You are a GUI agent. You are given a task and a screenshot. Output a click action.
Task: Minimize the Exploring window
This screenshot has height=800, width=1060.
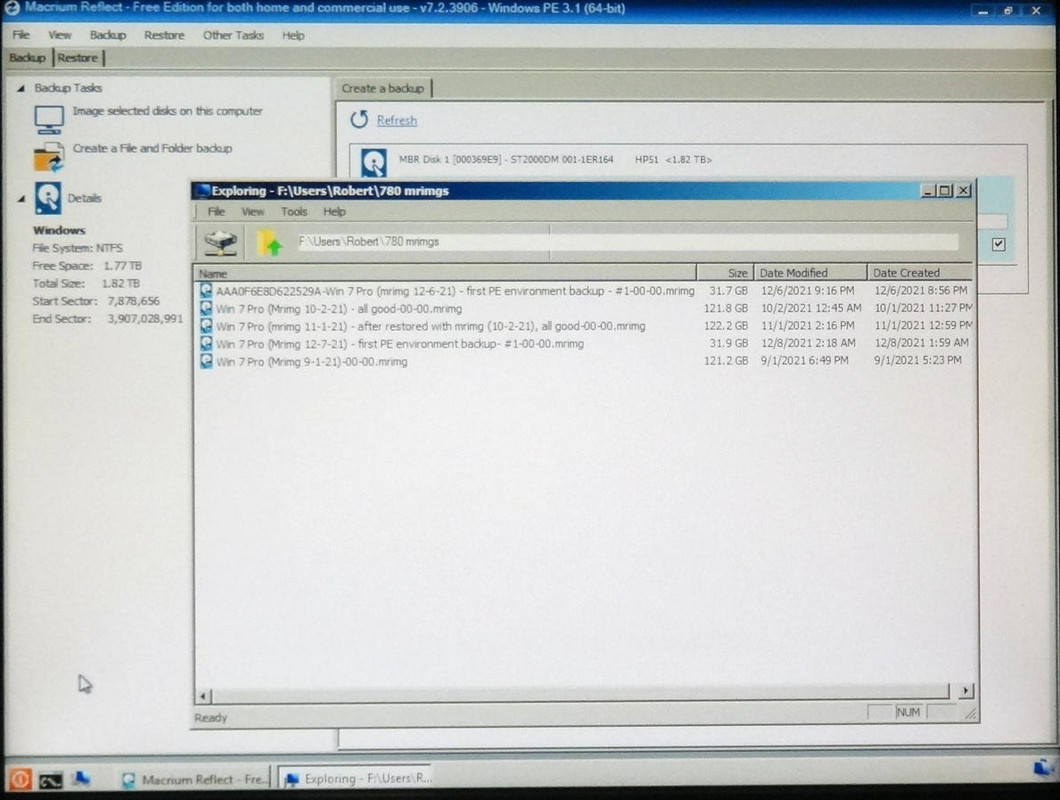coord(930,191)
